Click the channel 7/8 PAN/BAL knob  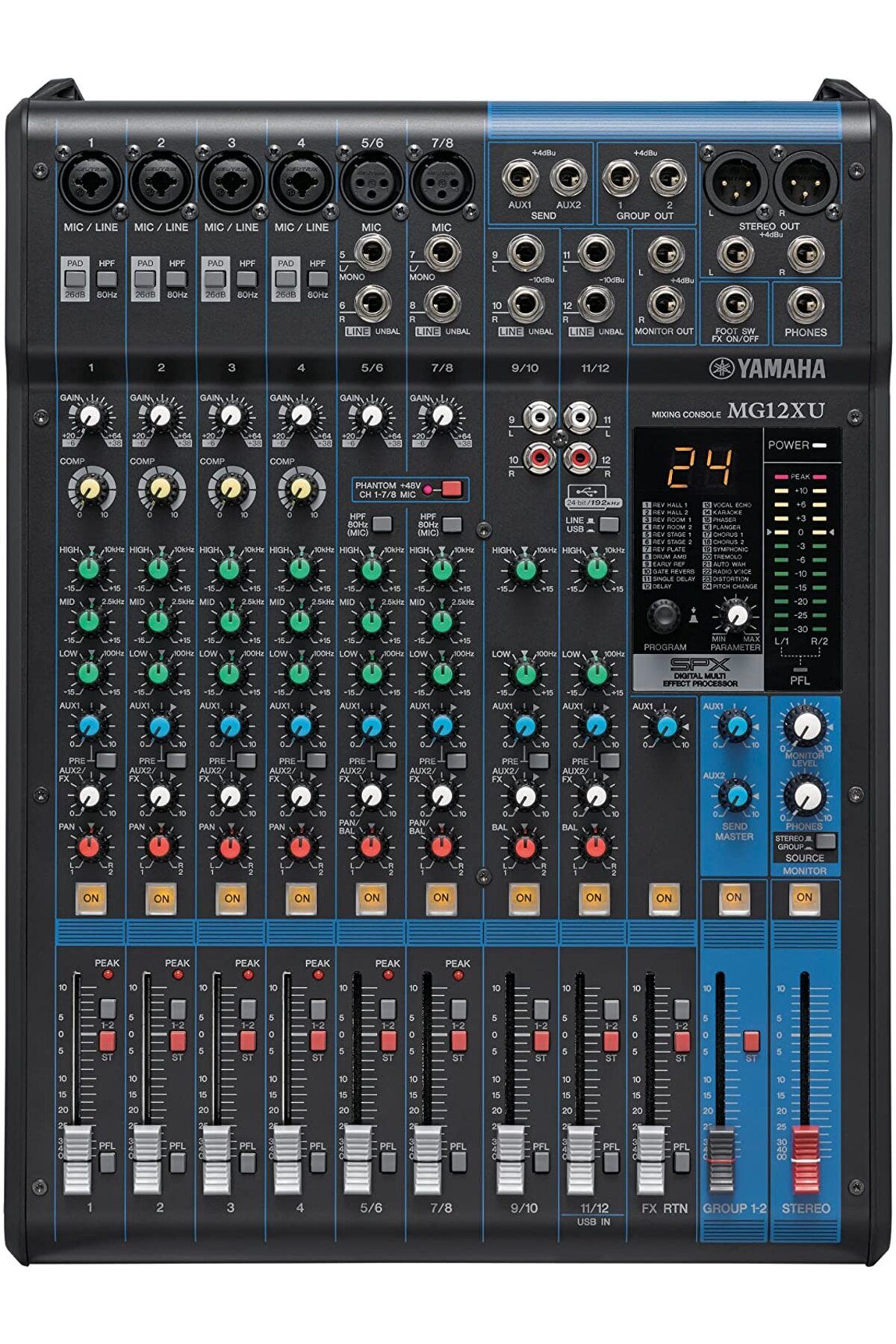441,847
